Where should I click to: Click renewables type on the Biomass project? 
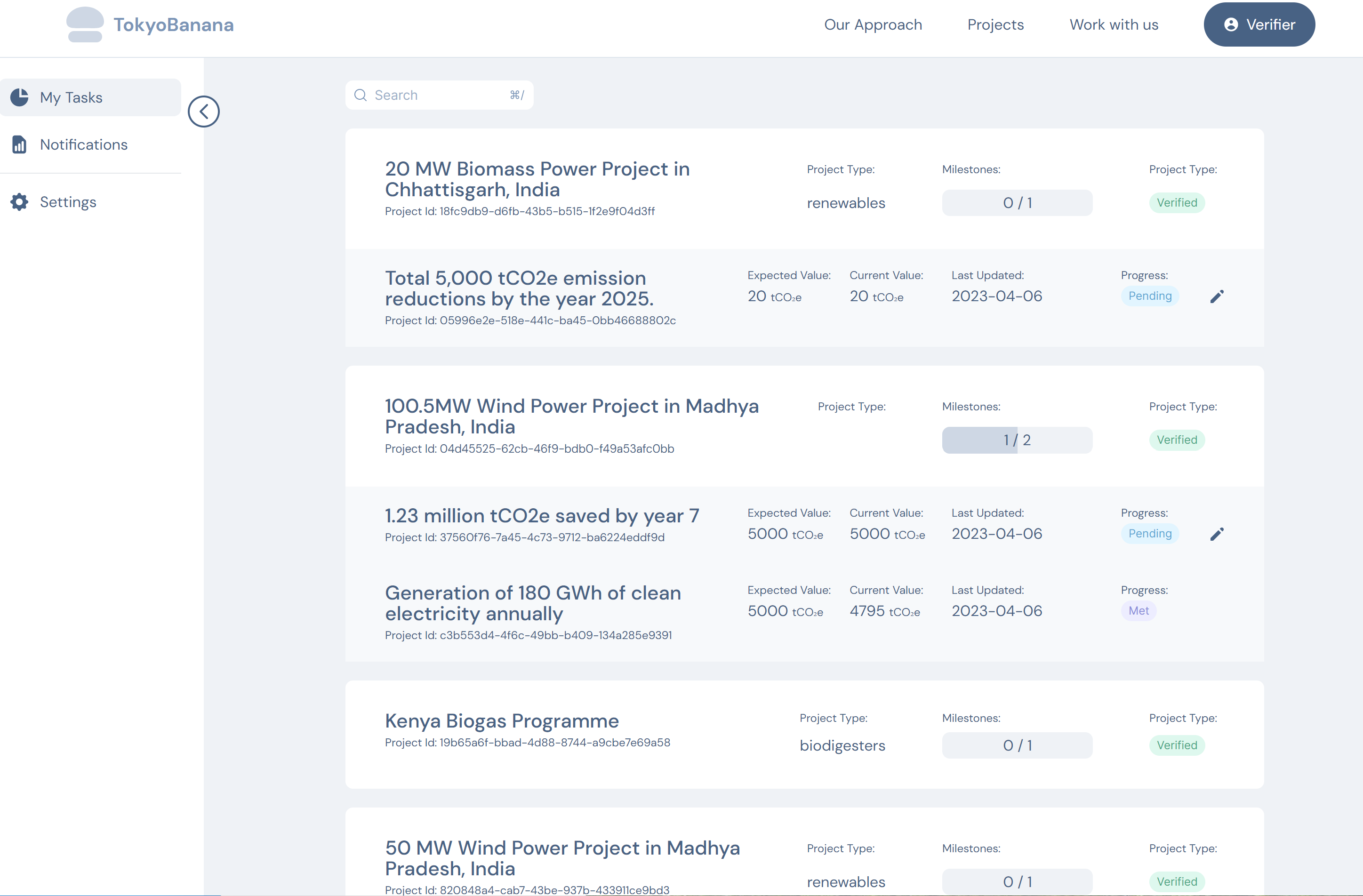[846, 203]
